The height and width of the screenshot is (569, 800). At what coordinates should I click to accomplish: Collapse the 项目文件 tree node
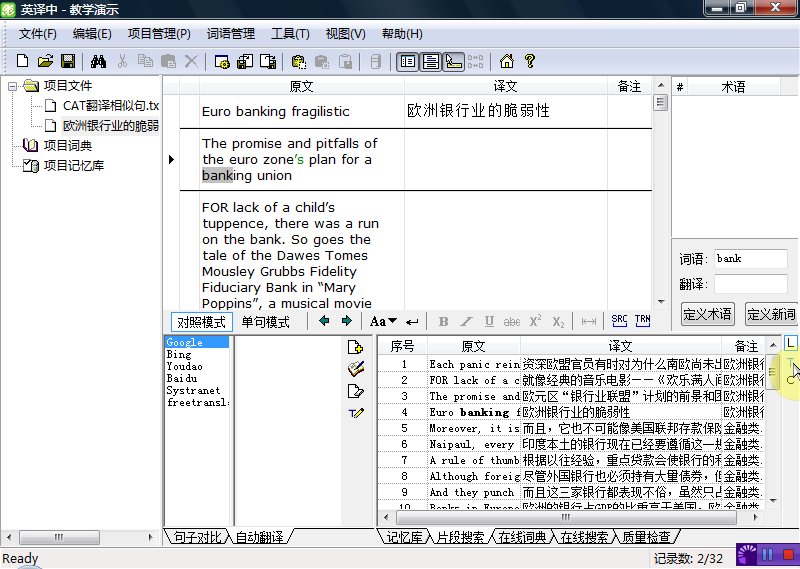(x=12, y=86)
